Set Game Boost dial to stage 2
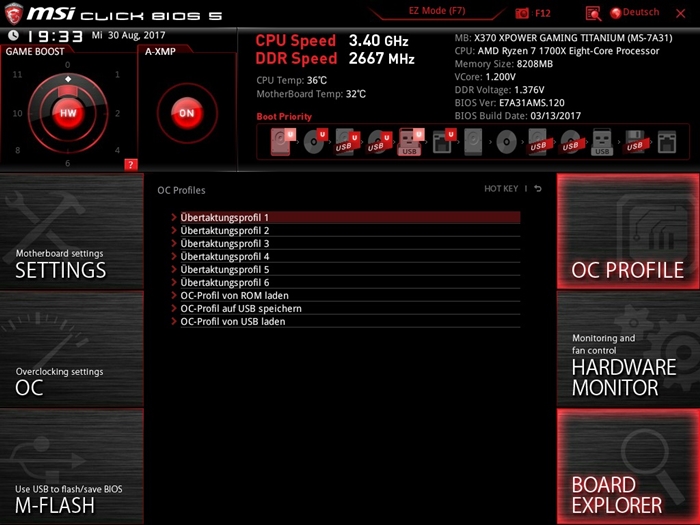This screenshot has width=700, height=525. [x=117, y=113]
